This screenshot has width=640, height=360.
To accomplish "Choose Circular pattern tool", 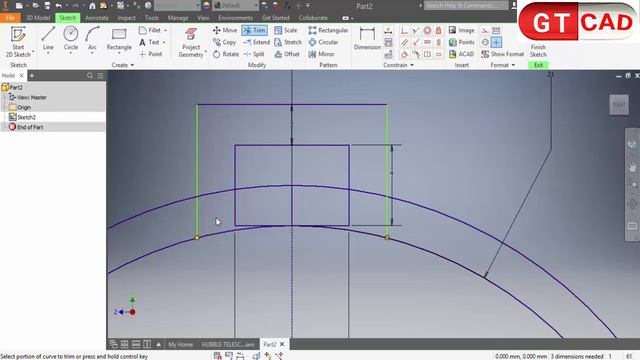I will [x=323, y=42].
